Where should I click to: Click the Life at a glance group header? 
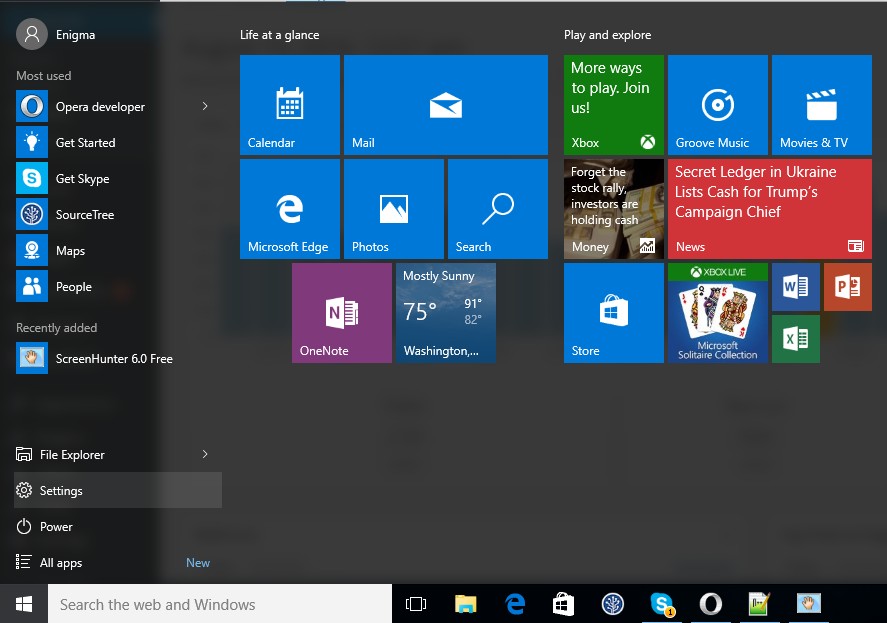pyautogui.click(x=279, y=35)
